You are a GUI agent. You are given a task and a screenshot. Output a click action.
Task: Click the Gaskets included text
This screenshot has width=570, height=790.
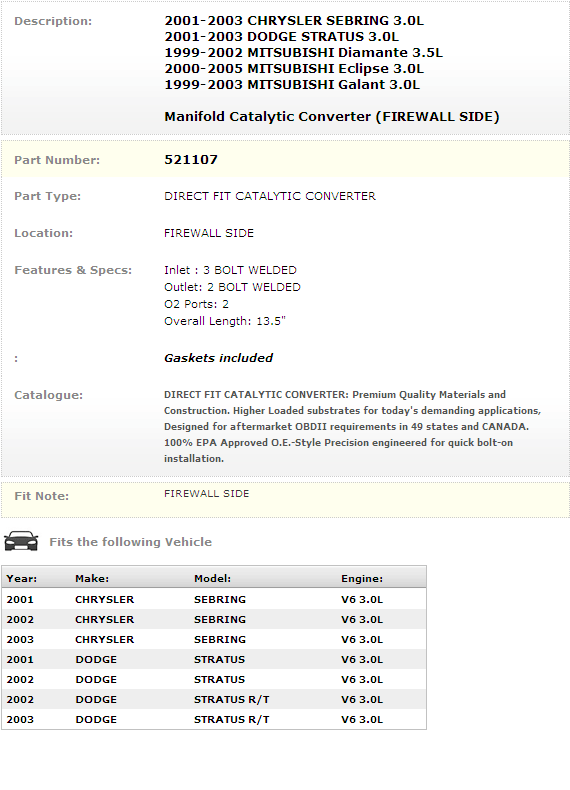[x=218, y=358]
